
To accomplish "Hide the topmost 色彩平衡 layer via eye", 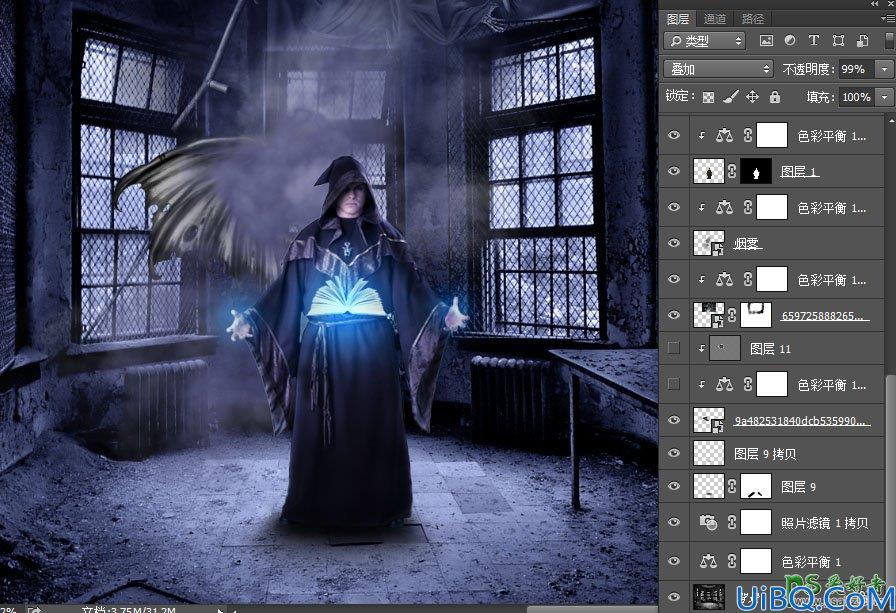I will tap(674, 135).
